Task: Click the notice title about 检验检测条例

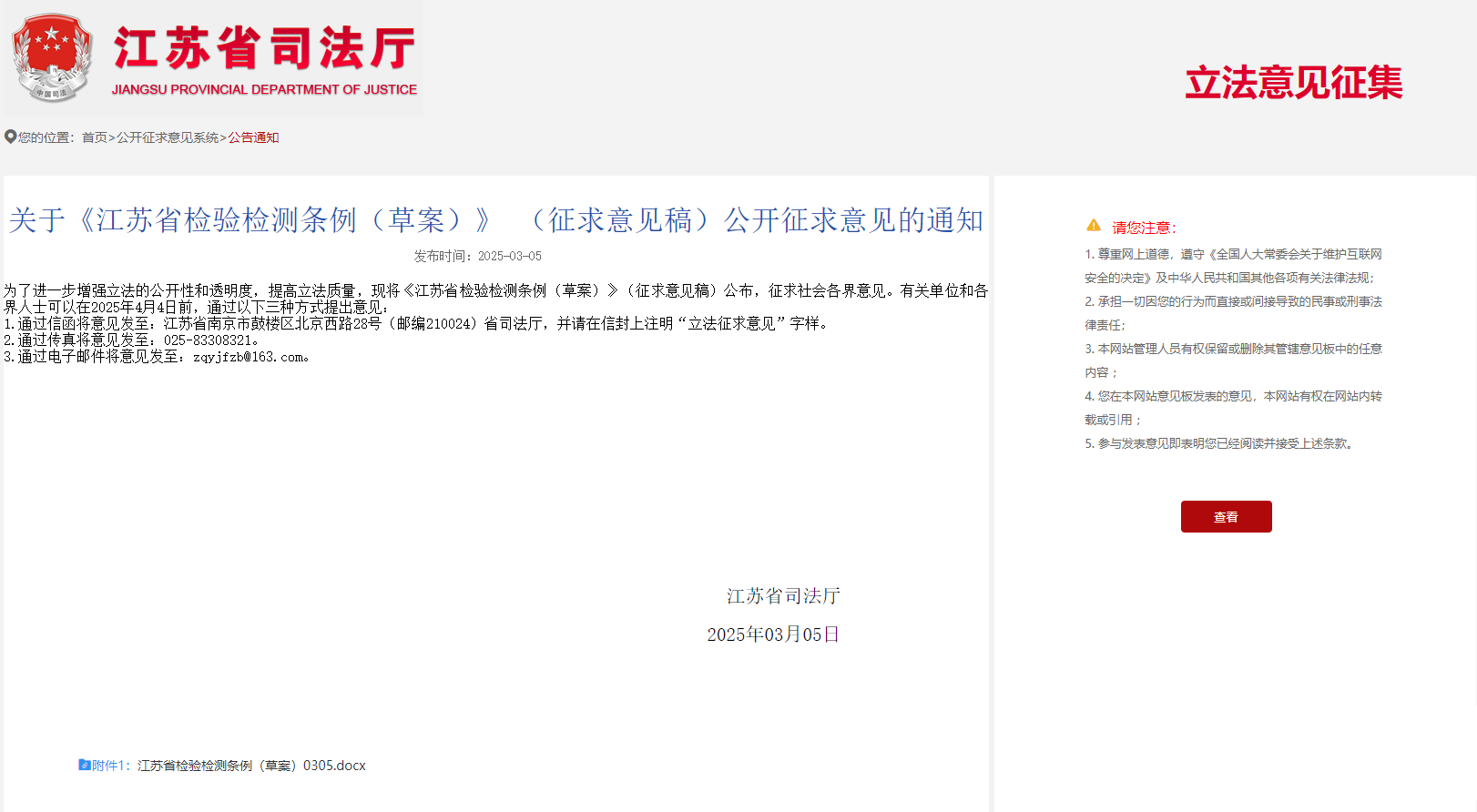Action: click(x=495, y=220)
